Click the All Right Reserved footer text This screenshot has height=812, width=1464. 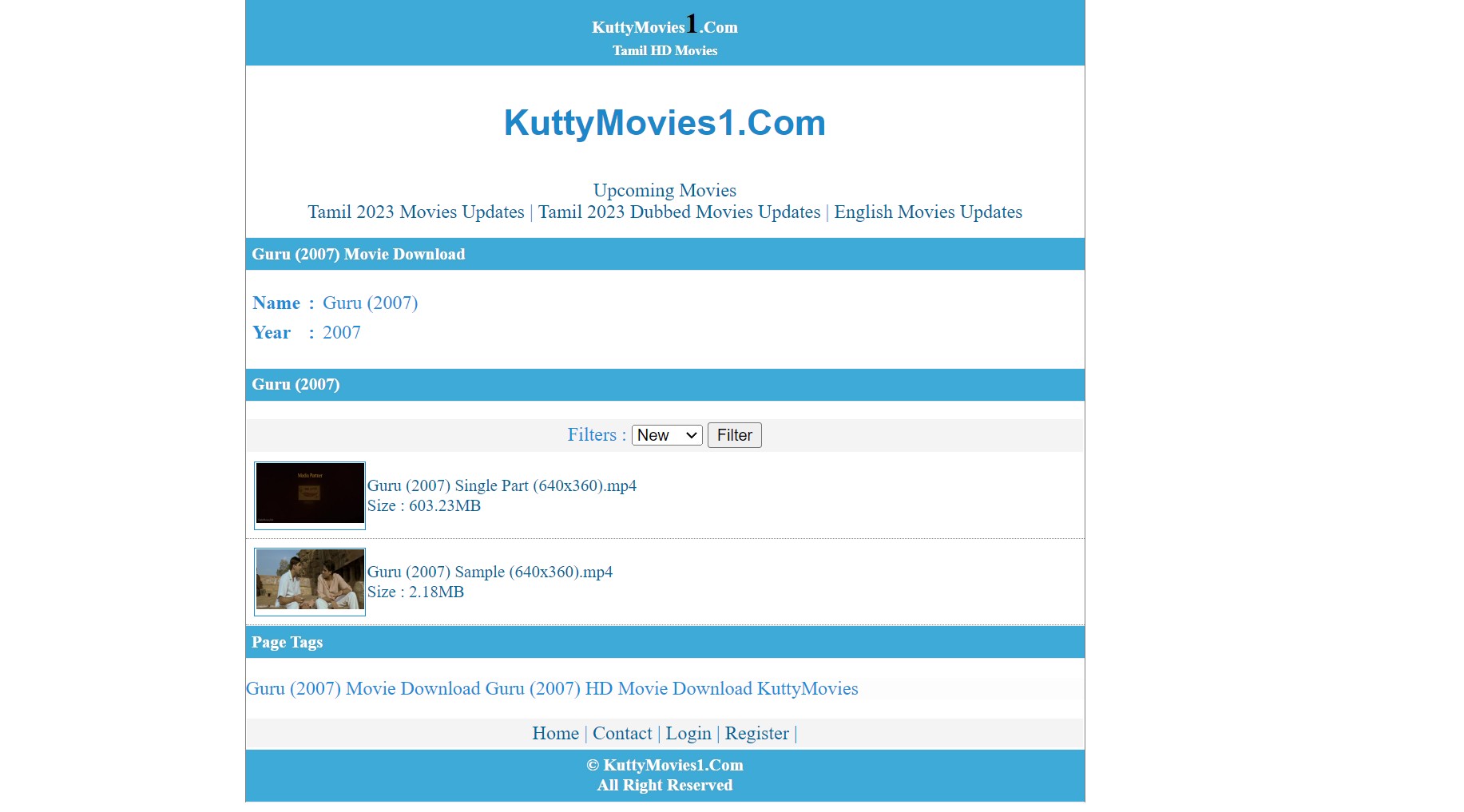tap(665, 785)
